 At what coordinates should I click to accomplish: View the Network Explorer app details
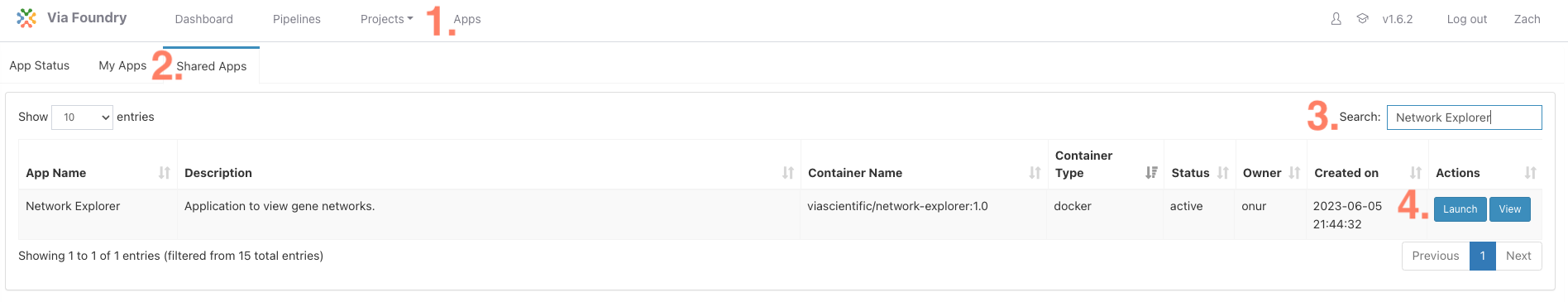pyautogui.click(x=1510, y=209)
